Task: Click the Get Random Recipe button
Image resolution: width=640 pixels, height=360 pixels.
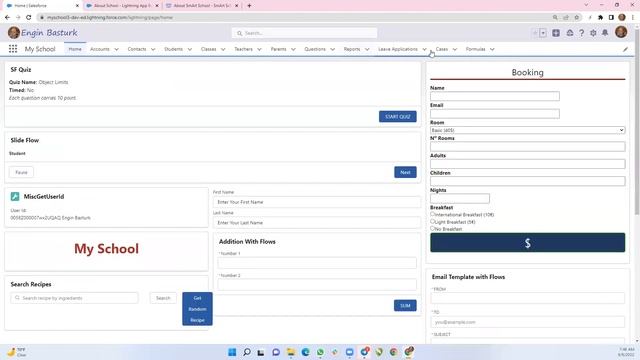Action: [197, 309]
